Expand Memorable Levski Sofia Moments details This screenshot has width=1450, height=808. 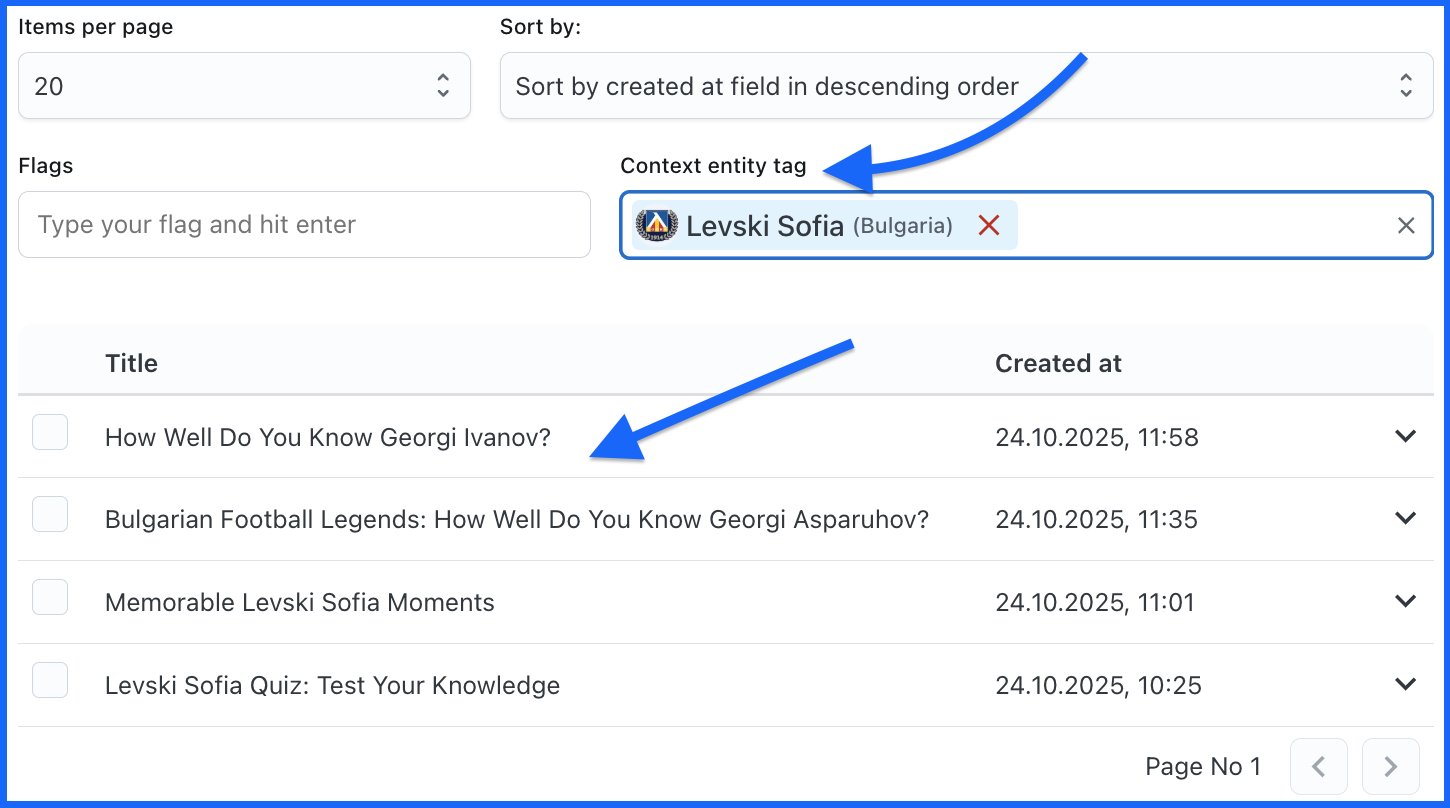[x=1405, y=601]
